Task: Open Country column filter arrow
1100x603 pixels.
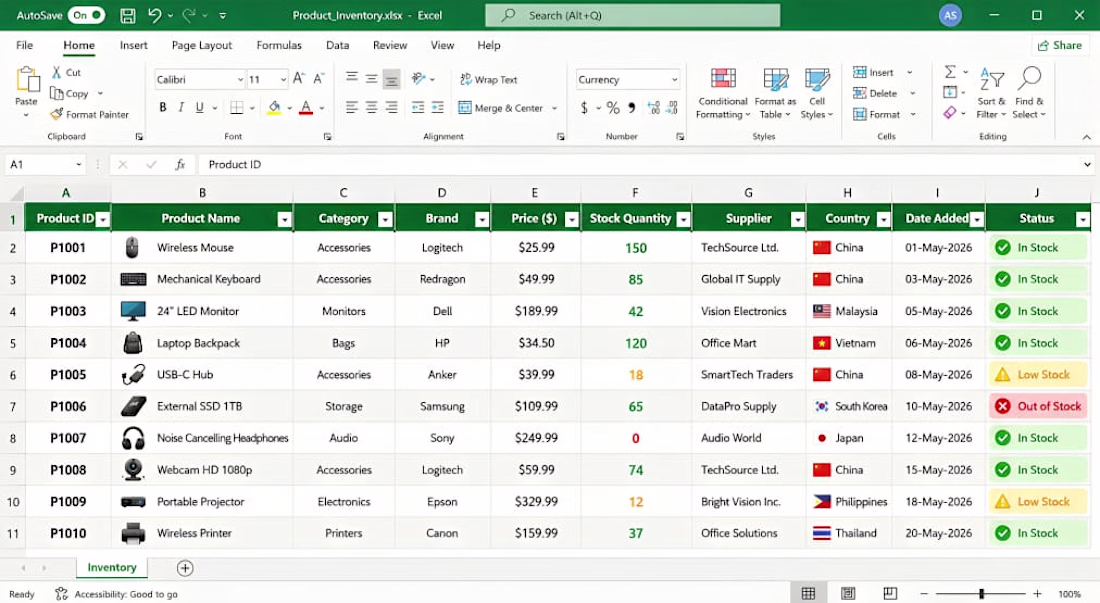Action: (883, 220)
